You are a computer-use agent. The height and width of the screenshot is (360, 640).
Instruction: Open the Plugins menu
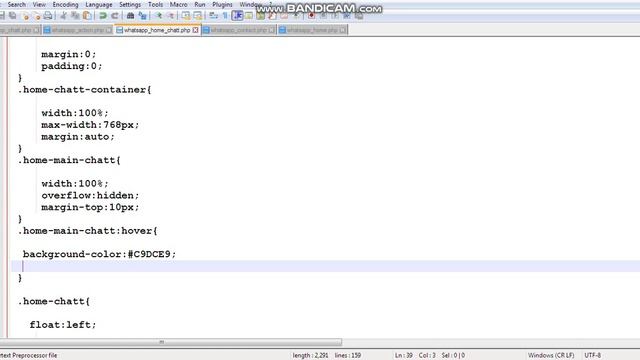coord(222,4)
